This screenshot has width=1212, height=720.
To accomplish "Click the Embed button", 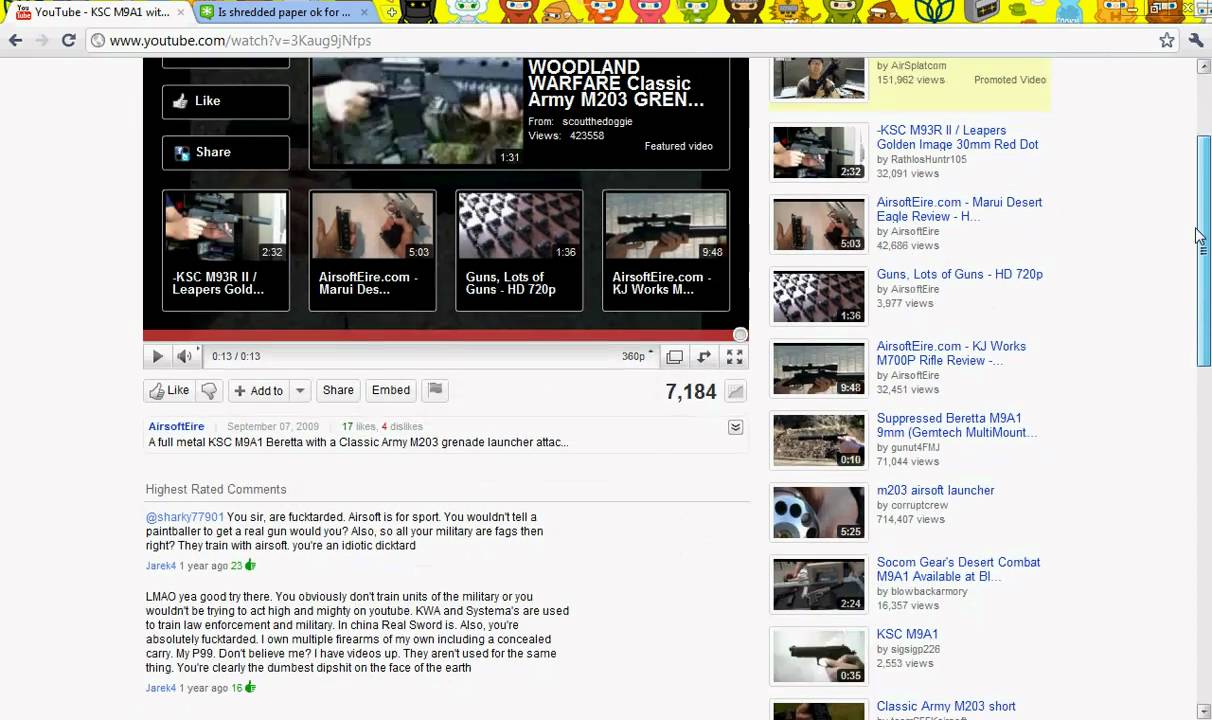I will click(391, 391).
